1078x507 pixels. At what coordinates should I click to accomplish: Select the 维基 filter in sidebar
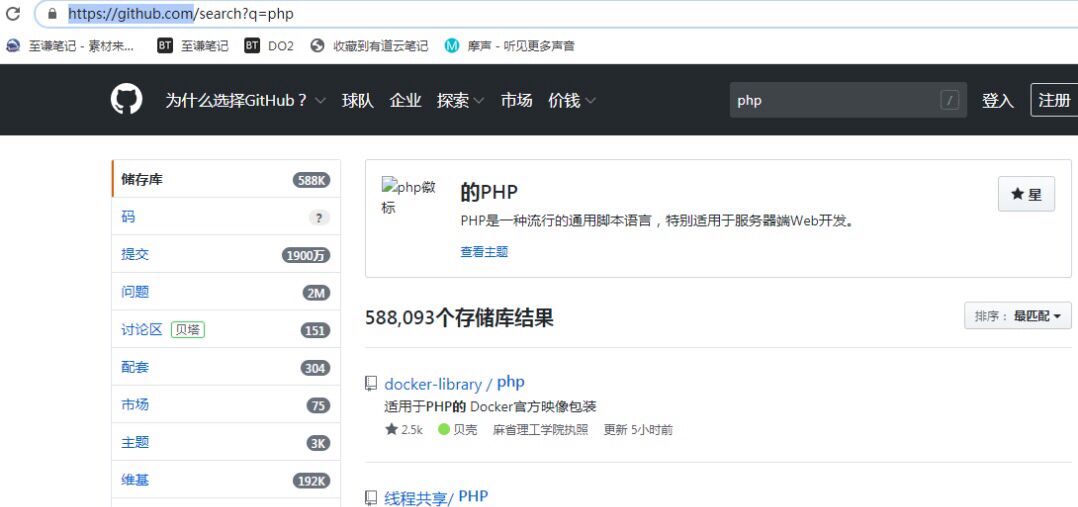[x=226, y=480]
